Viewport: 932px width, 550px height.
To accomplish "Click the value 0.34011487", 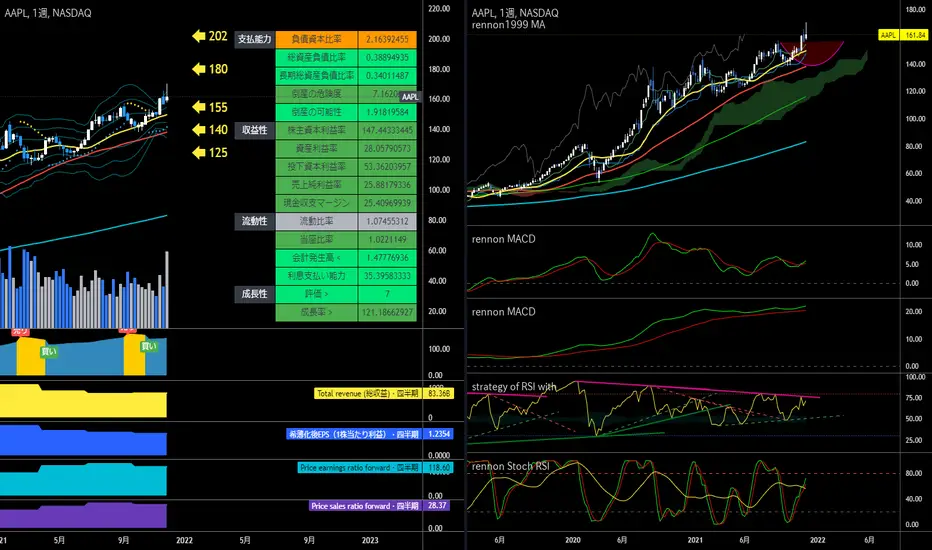I will tap(387, 76).
